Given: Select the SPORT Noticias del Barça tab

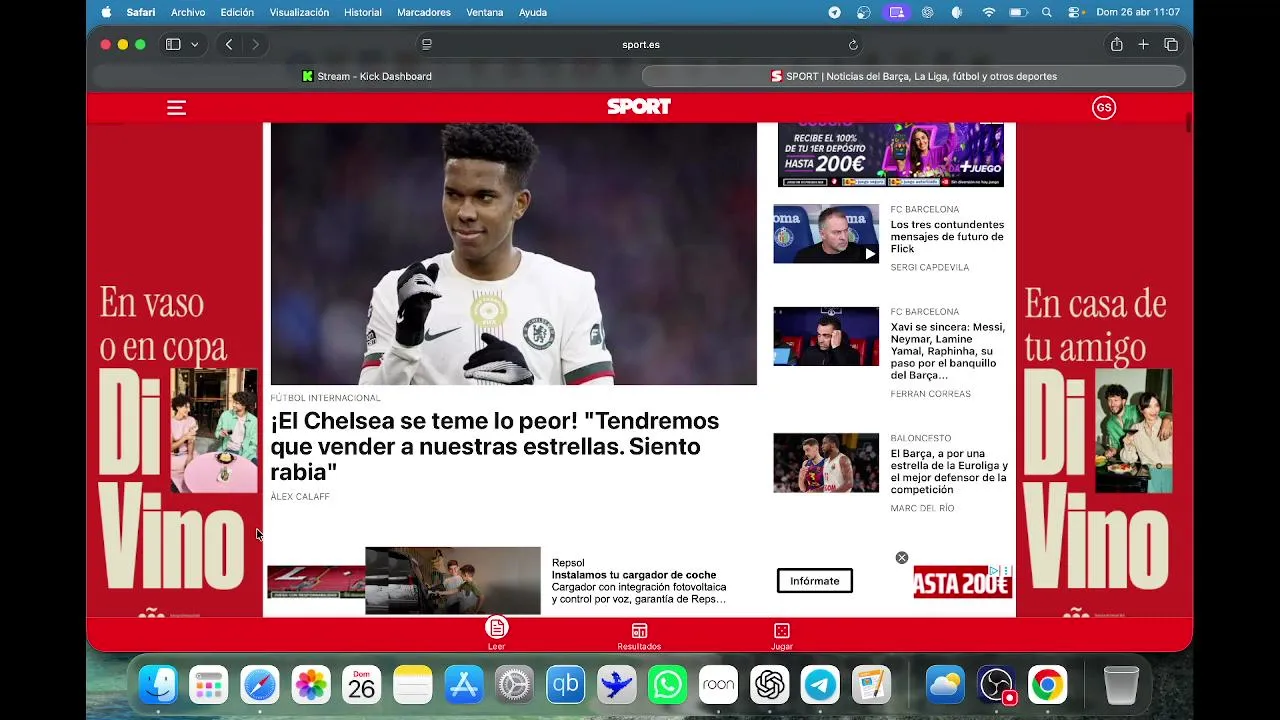Looking at the screenshot, I should [913, 76].
